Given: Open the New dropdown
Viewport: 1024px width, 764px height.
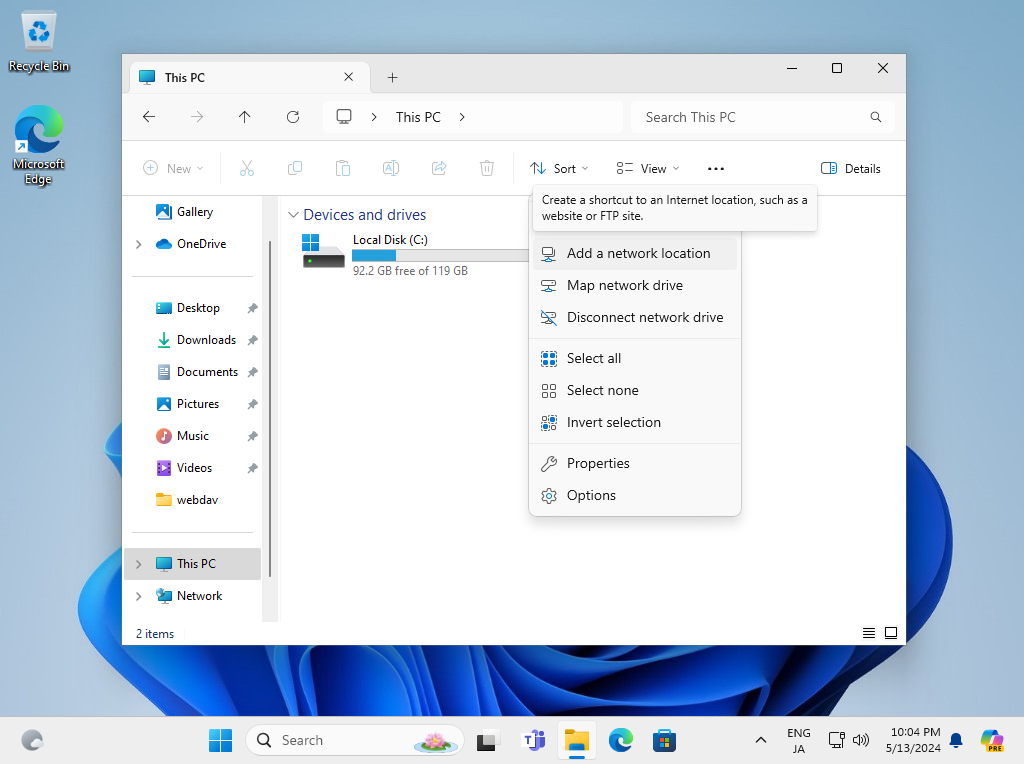Looking at the screenshot, I should [173, 168].
